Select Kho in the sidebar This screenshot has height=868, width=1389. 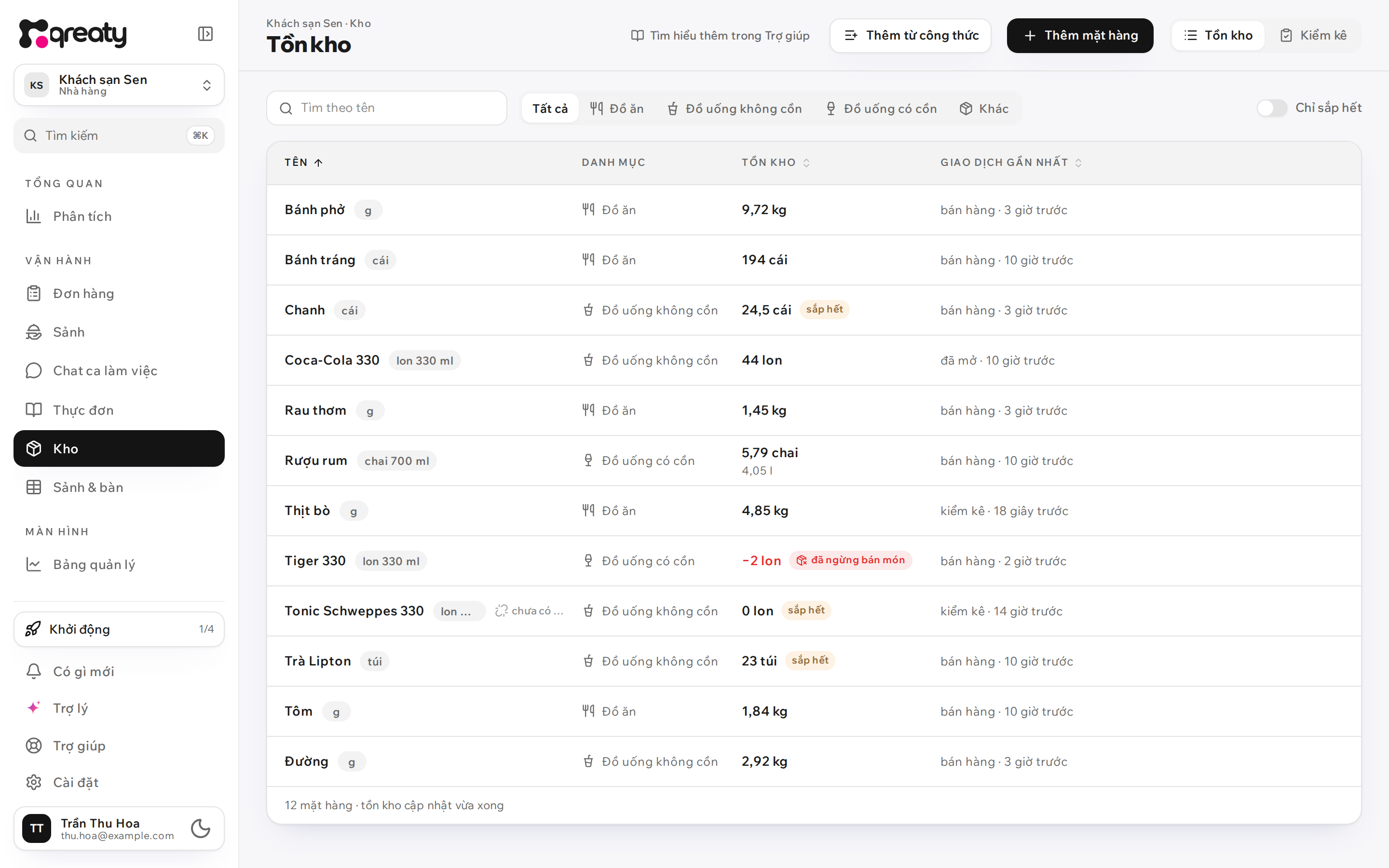(x=119, y=448)
